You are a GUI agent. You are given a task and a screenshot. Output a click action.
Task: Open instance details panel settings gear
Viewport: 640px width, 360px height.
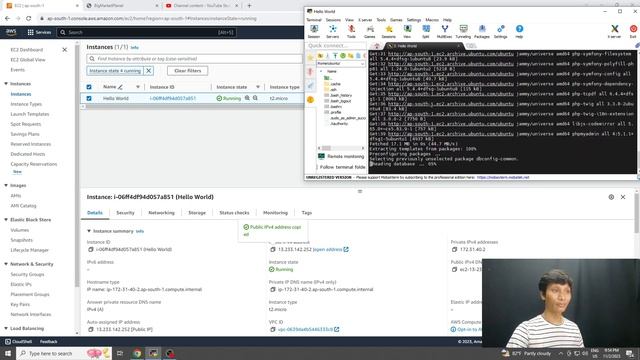(x=611, y=197)
